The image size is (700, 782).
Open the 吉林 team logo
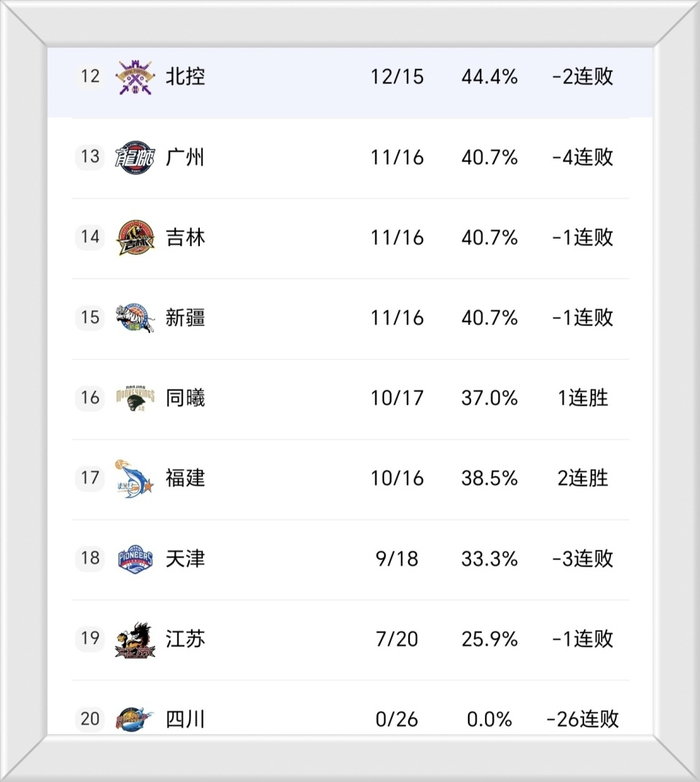point(135,237)
